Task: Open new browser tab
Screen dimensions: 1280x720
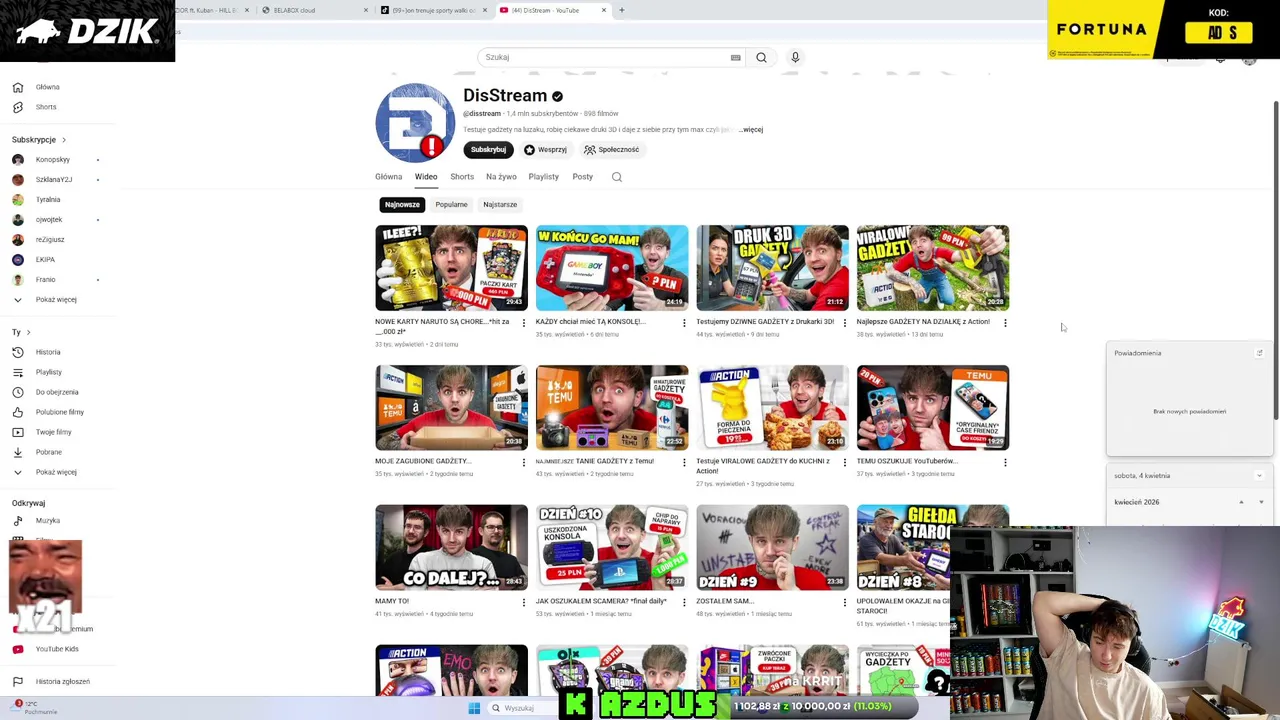Action: click(621, 10)
